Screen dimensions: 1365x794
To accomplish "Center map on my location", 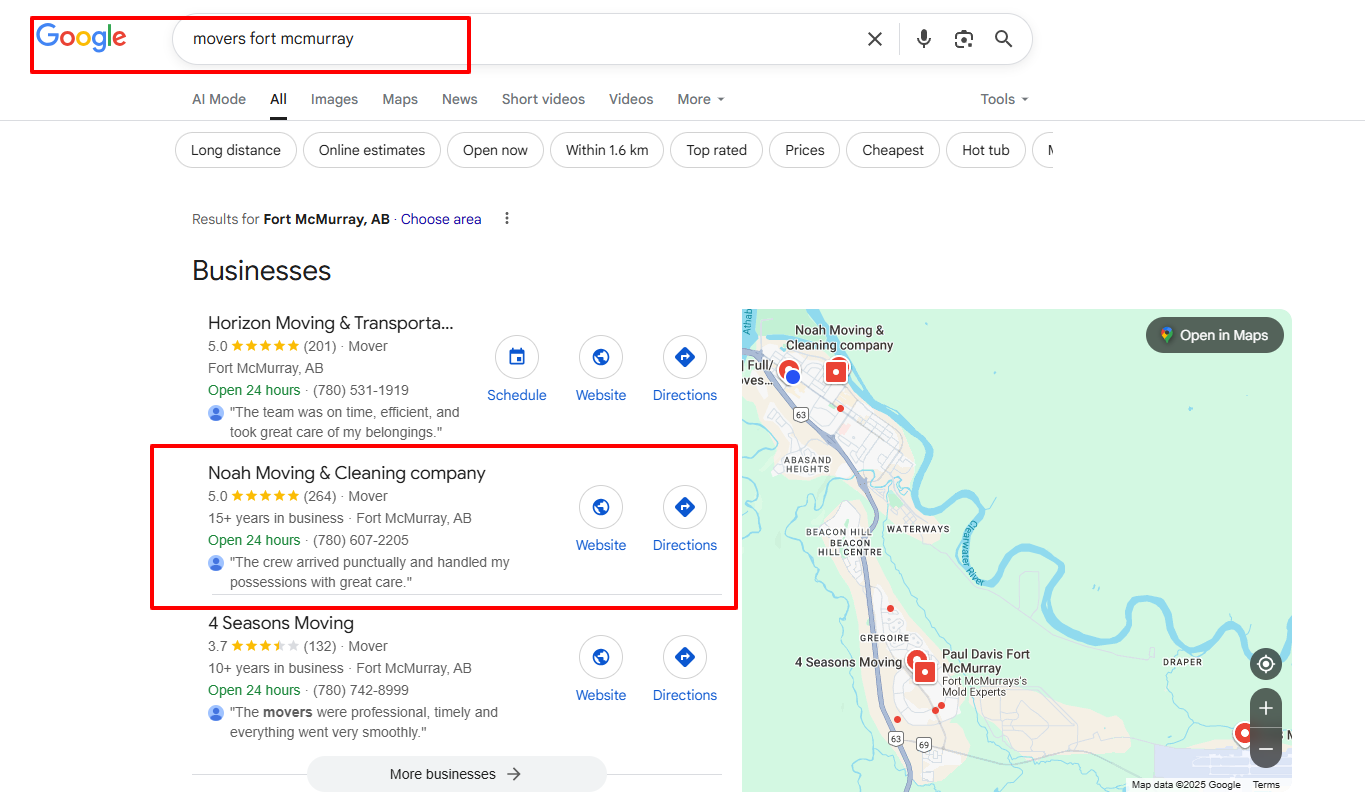I will (x=1266, y=664).
